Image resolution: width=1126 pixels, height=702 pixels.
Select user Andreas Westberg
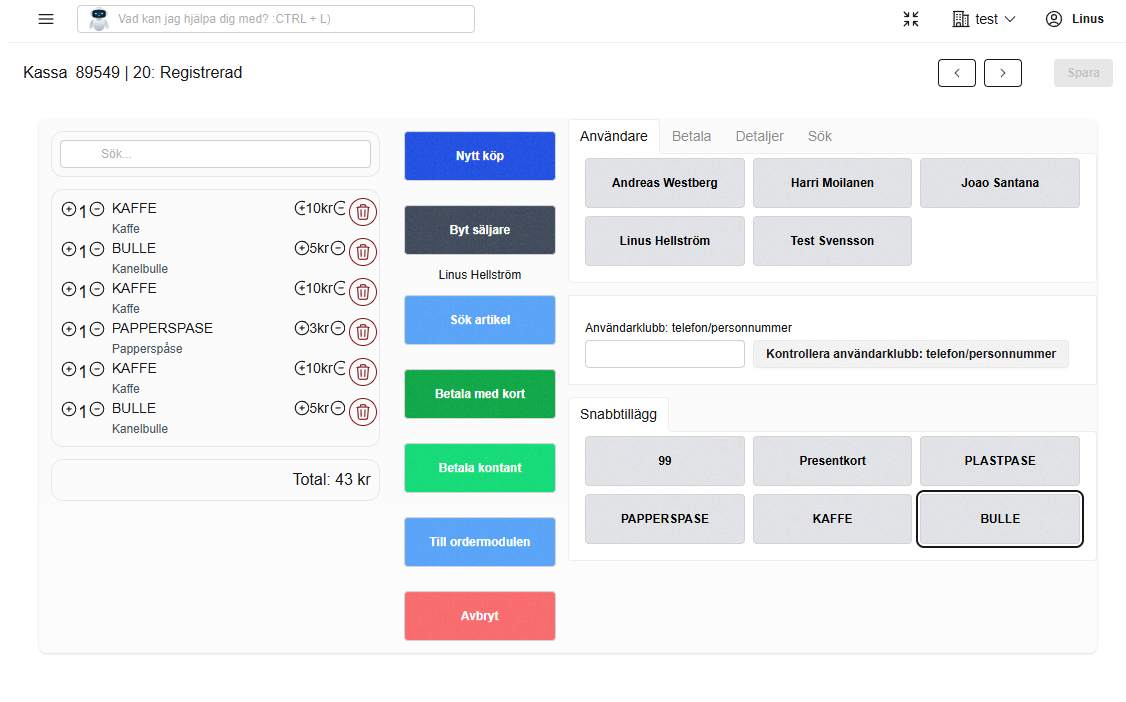(x=665, y=183)
